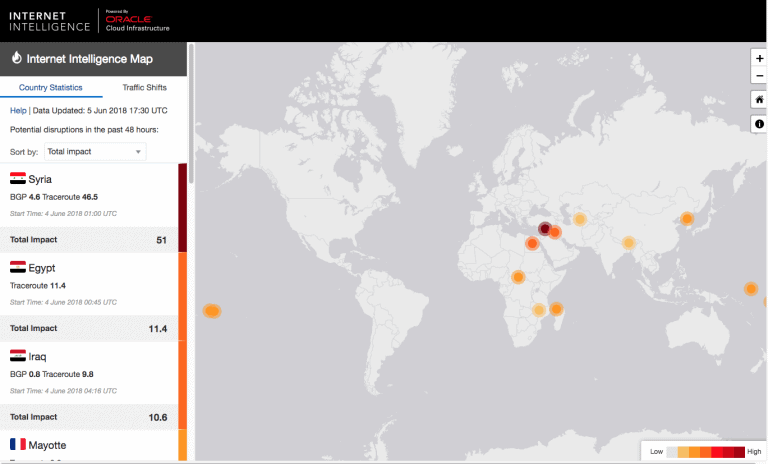Select the orange marker east of Indonesia
The width and height of the screenshot is (768, 464).
(750, 289)
